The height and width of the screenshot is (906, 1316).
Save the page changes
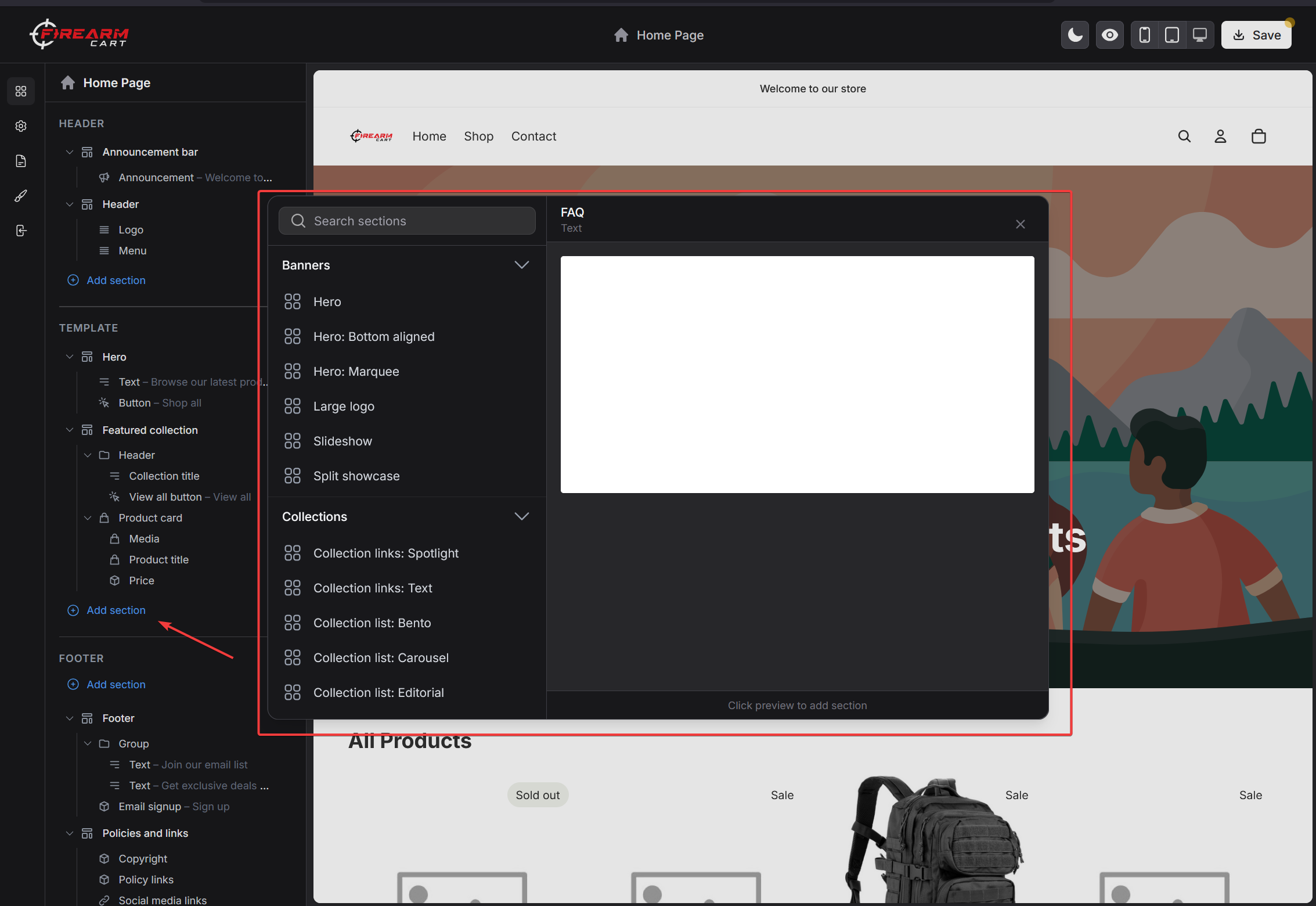[x=1256, y=35]
